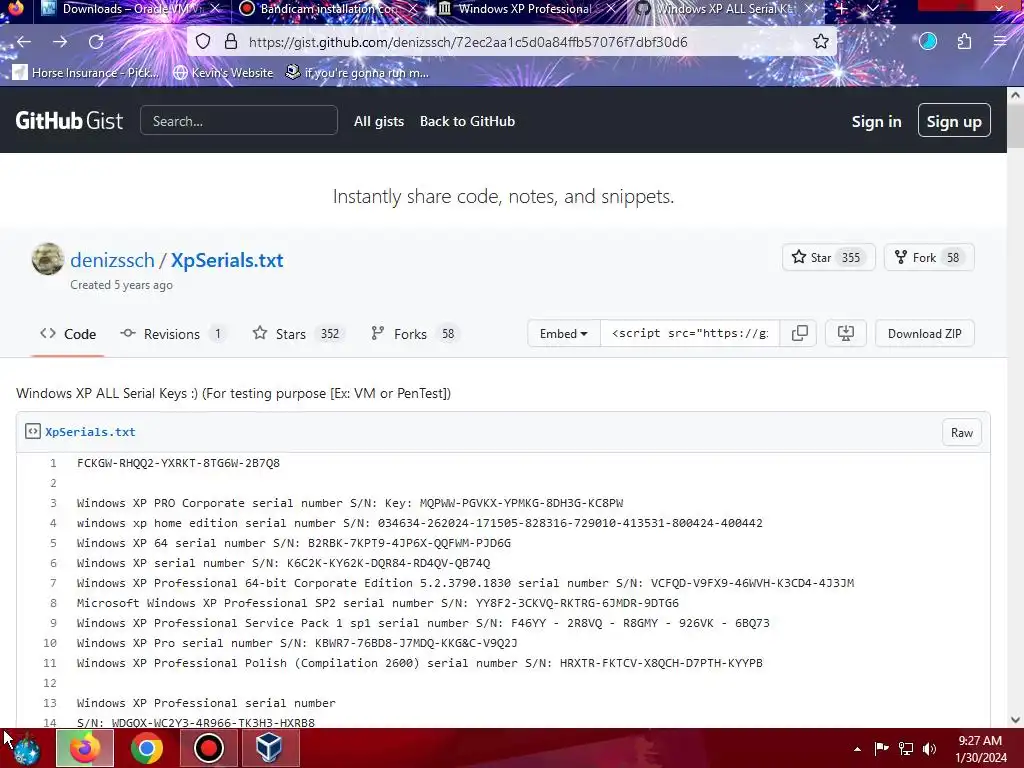Click the padlock site info icon

(231, 42)
